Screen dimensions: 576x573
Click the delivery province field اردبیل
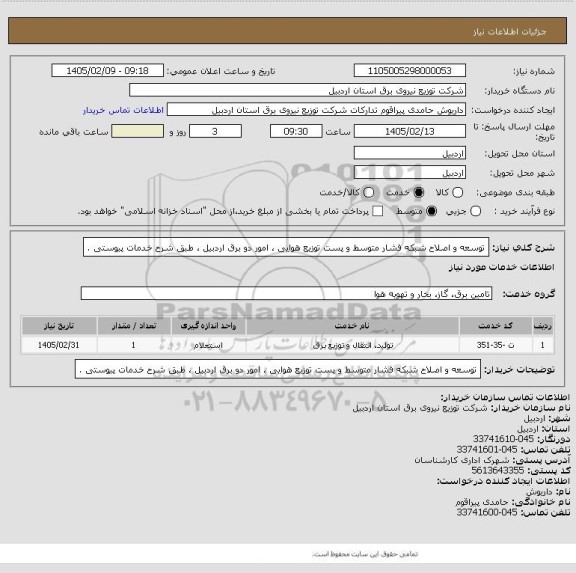coord(410,153)
